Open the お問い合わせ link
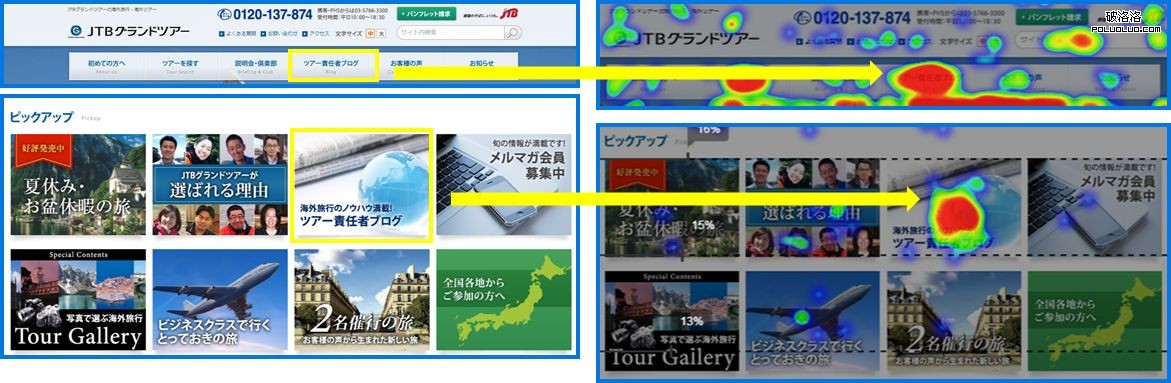 (280, 34)
